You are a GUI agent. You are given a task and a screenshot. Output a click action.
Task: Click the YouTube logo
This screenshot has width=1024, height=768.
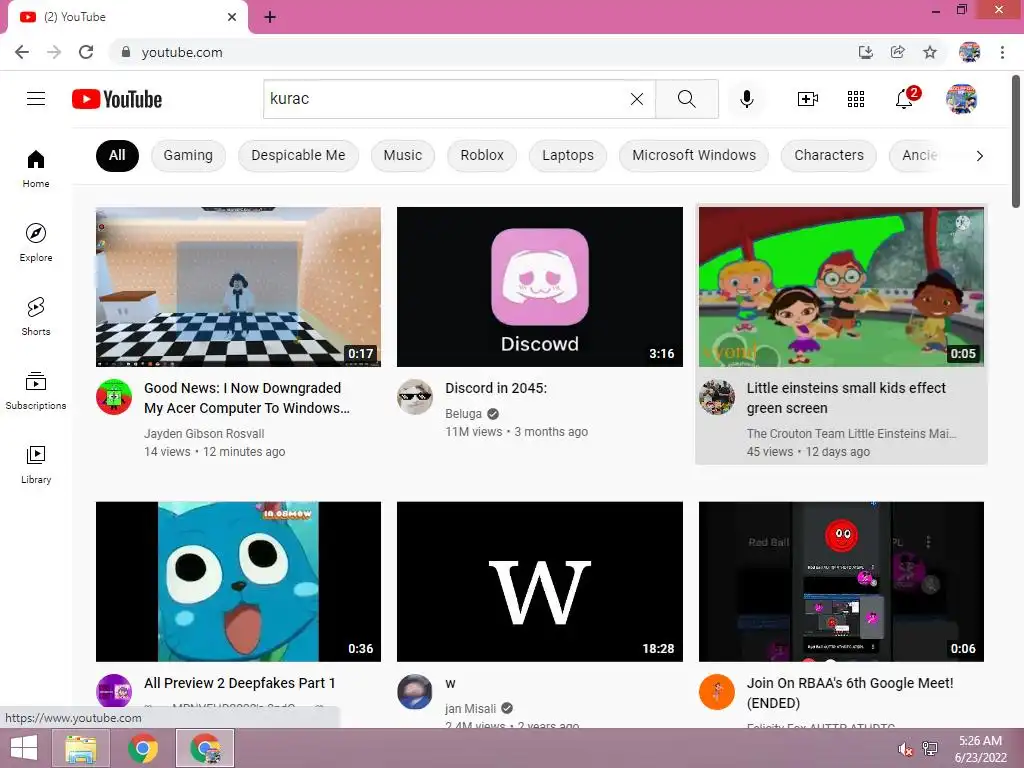click(x=117, y=99)
